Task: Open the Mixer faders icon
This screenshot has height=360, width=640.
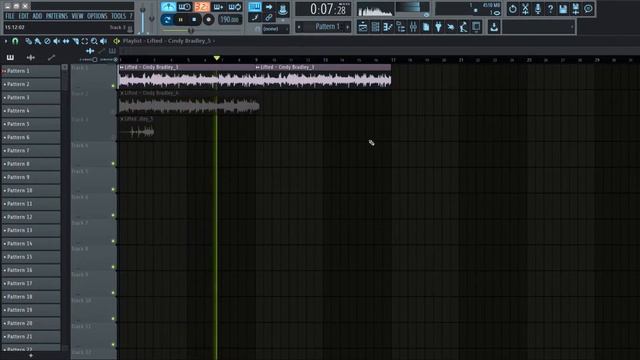Action: [413, 27]
